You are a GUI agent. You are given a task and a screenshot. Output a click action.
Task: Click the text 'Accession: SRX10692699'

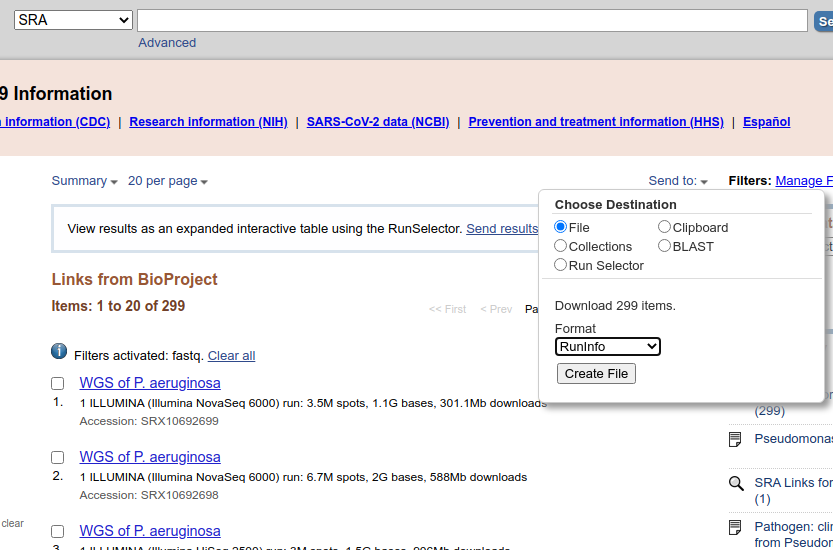[x=149, y=421]
